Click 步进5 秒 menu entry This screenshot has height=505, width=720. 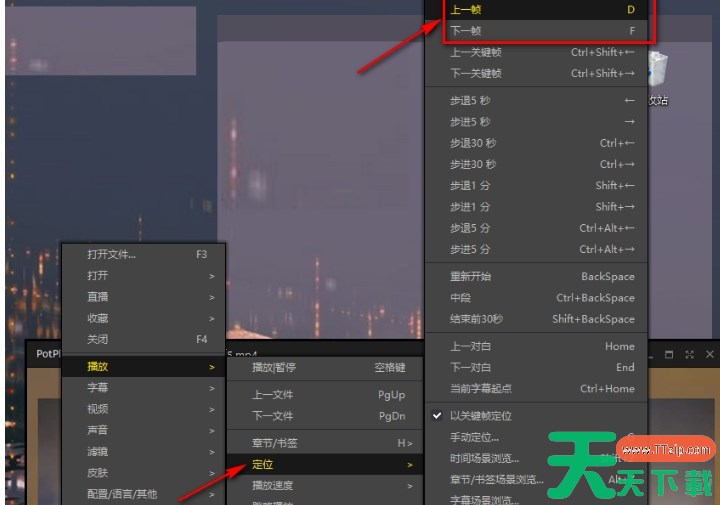click(536, 122)
